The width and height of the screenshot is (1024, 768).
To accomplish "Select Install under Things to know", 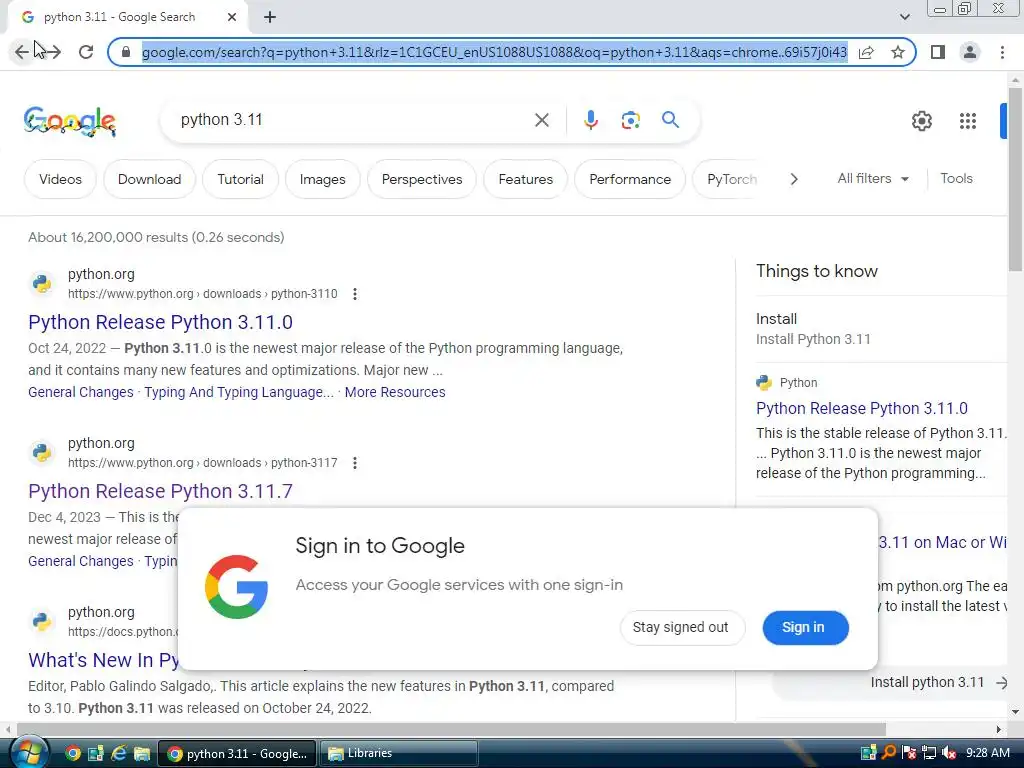I will [776, 319].
